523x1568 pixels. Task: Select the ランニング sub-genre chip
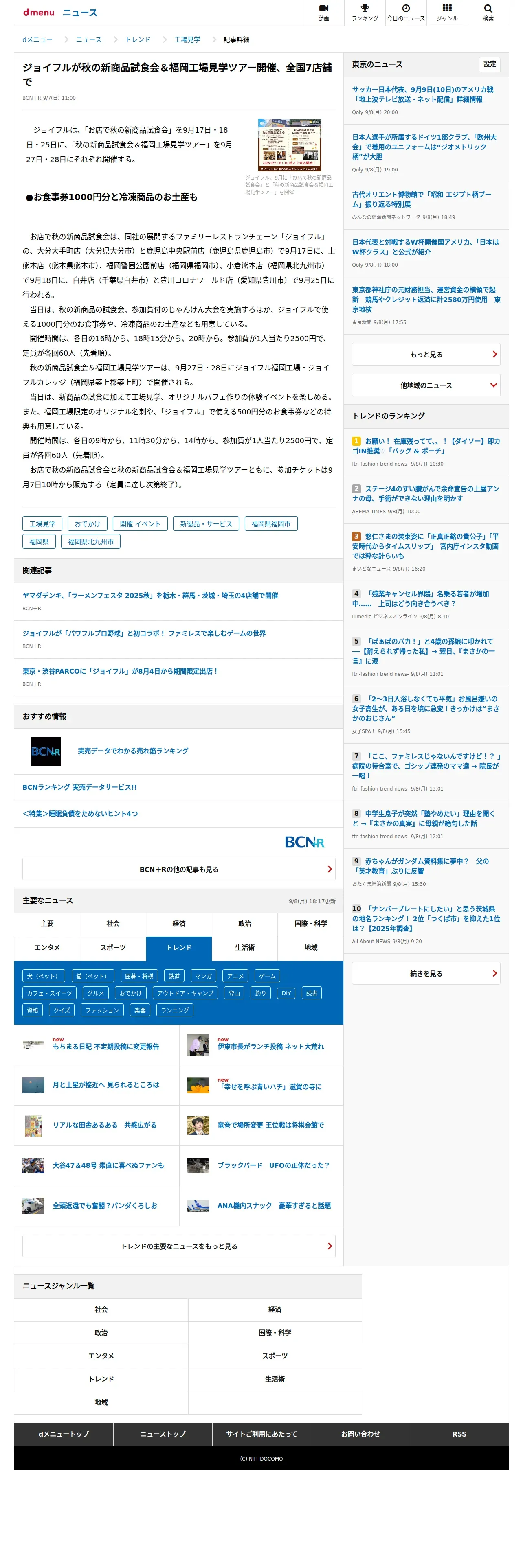[x=175, y=1010]
